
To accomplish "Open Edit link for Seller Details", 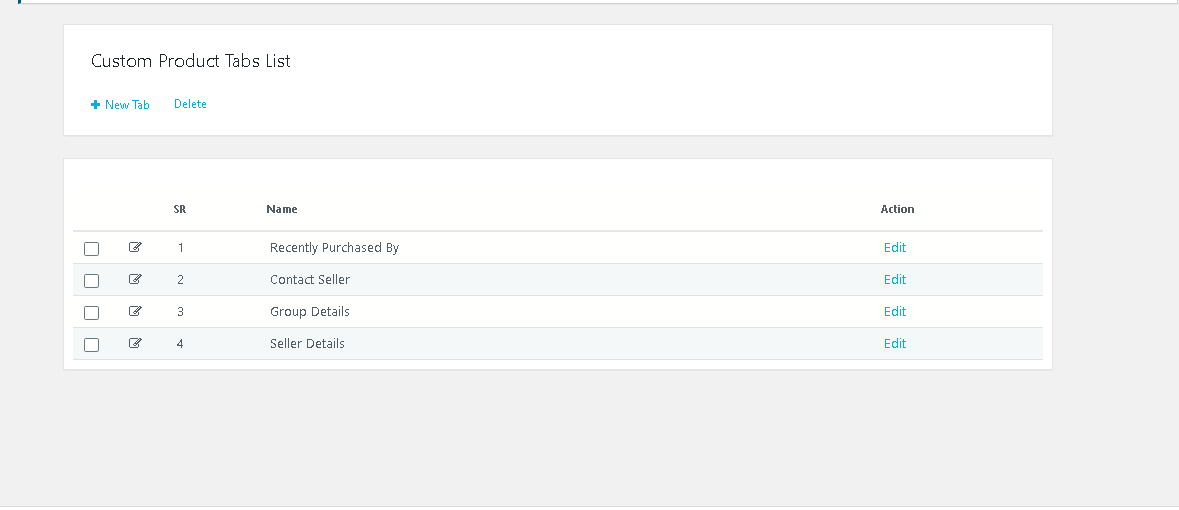I will (895, 344).
